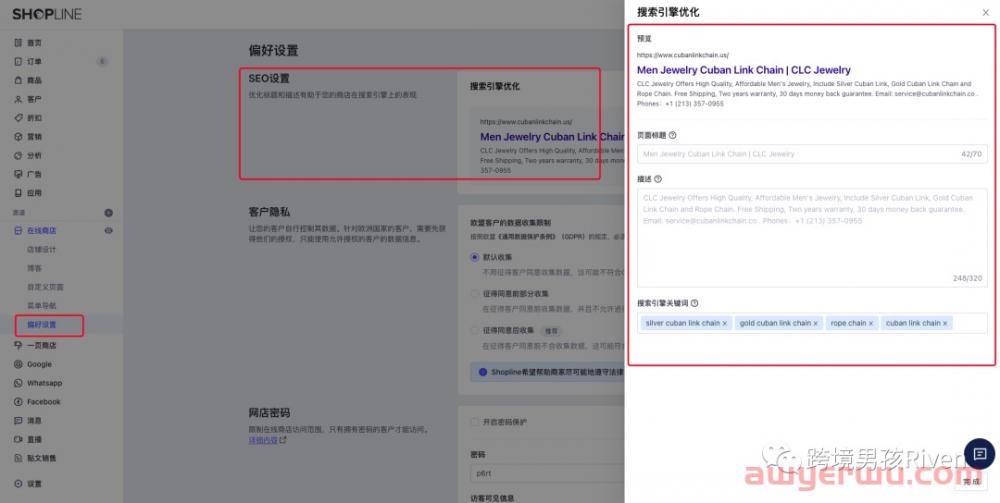Remove the 'rope chain' keyword tag
This screenshot has width=1000, height=503.
point(871,324)
